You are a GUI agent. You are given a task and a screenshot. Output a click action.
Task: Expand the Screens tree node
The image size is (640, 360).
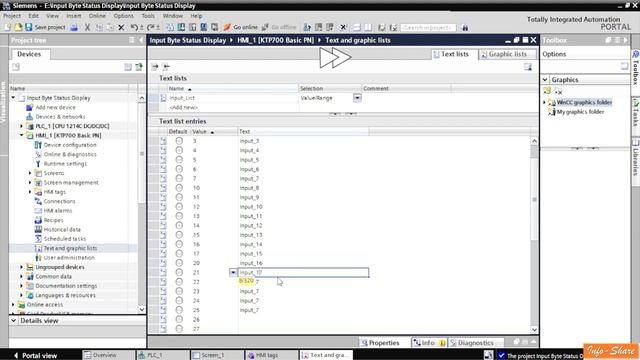30,173
